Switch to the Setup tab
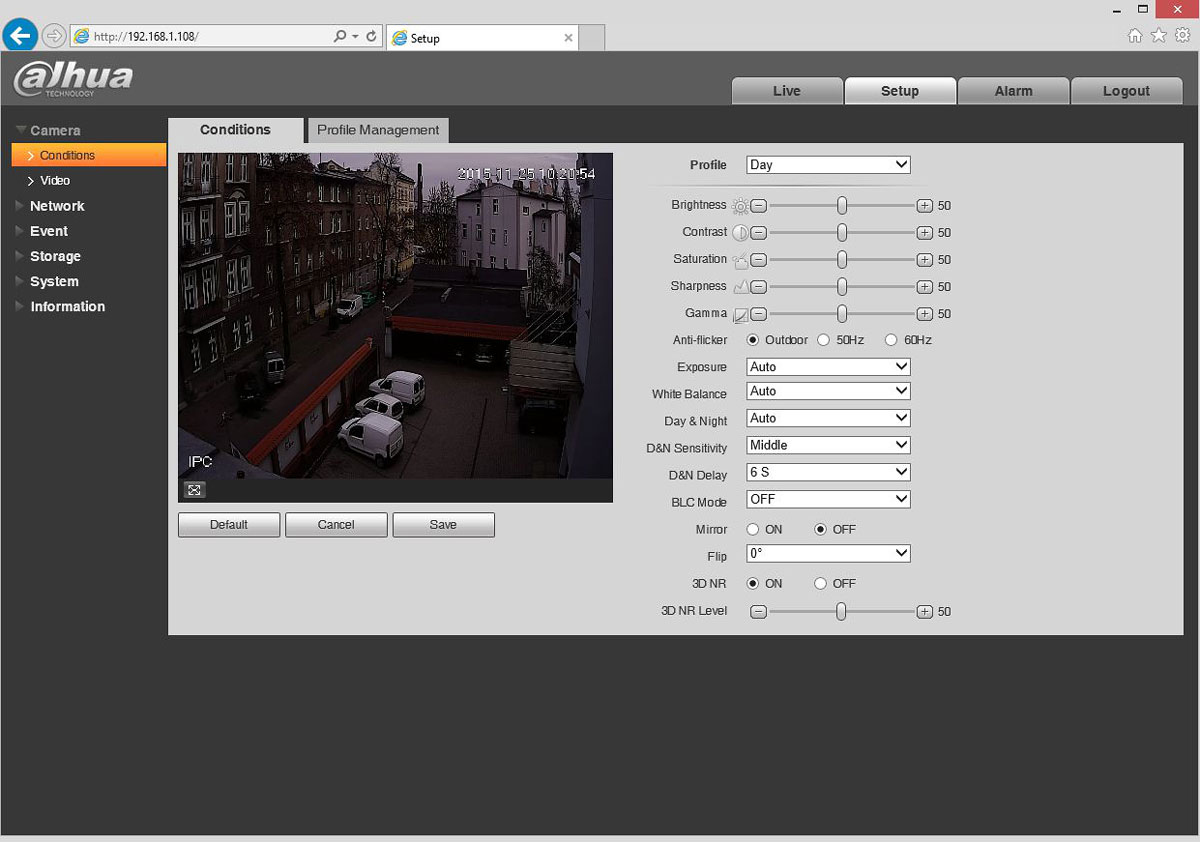The image size is (1200, 842). [x=900, y=91]
